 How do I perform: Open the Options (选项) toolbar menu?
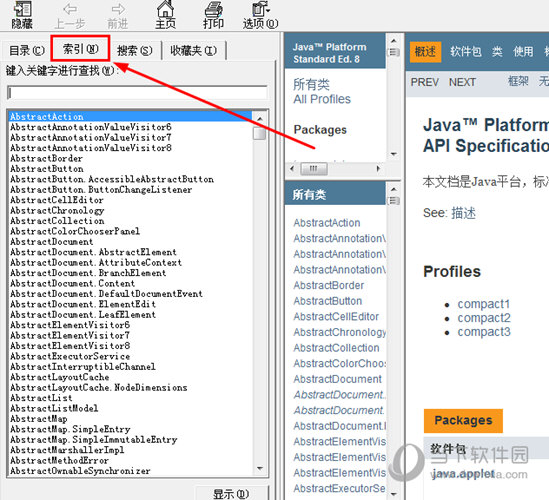tap(260, 15)
